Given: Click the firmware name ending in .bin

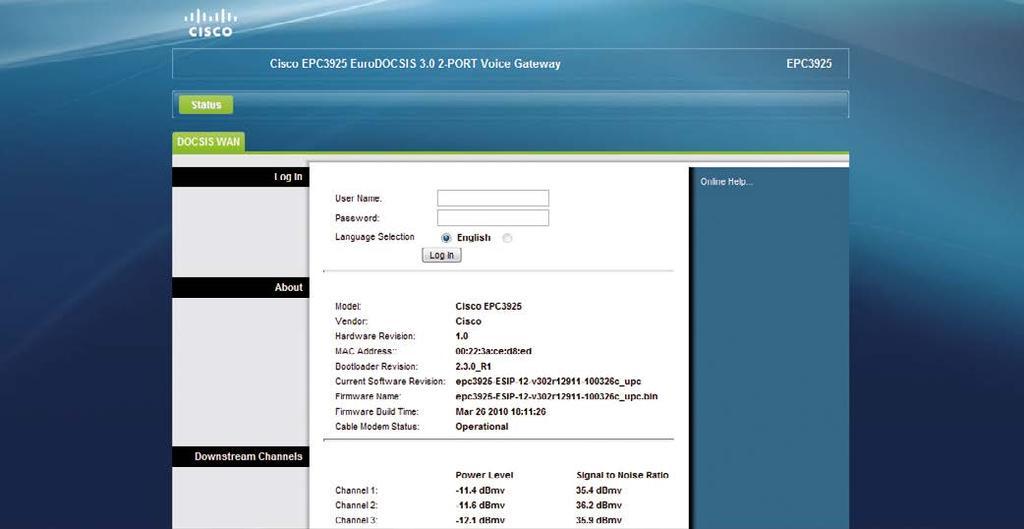Looking at the screenshot, I should tap(556, 396).
